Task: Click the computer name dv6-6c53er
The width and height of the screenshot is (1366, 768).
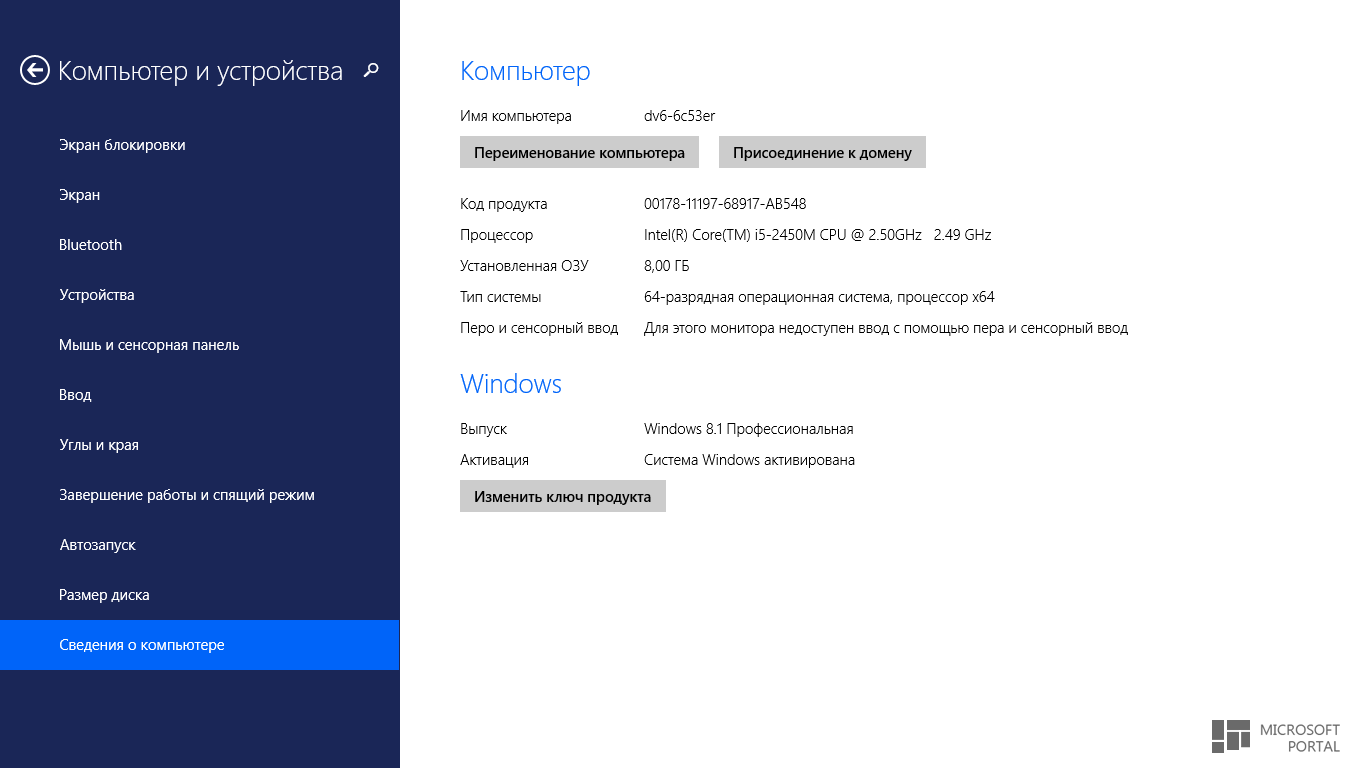Action: [x=680, y=116]
